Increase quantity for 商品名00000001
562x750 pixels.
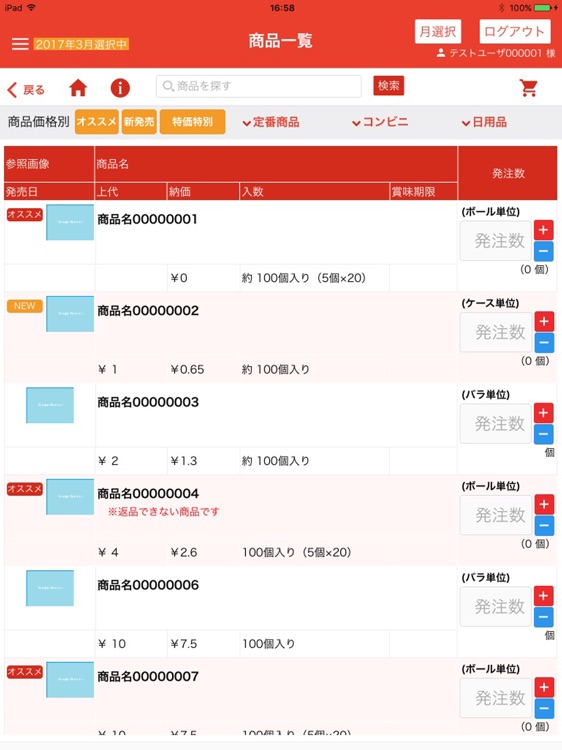click(x=543, y=230)
